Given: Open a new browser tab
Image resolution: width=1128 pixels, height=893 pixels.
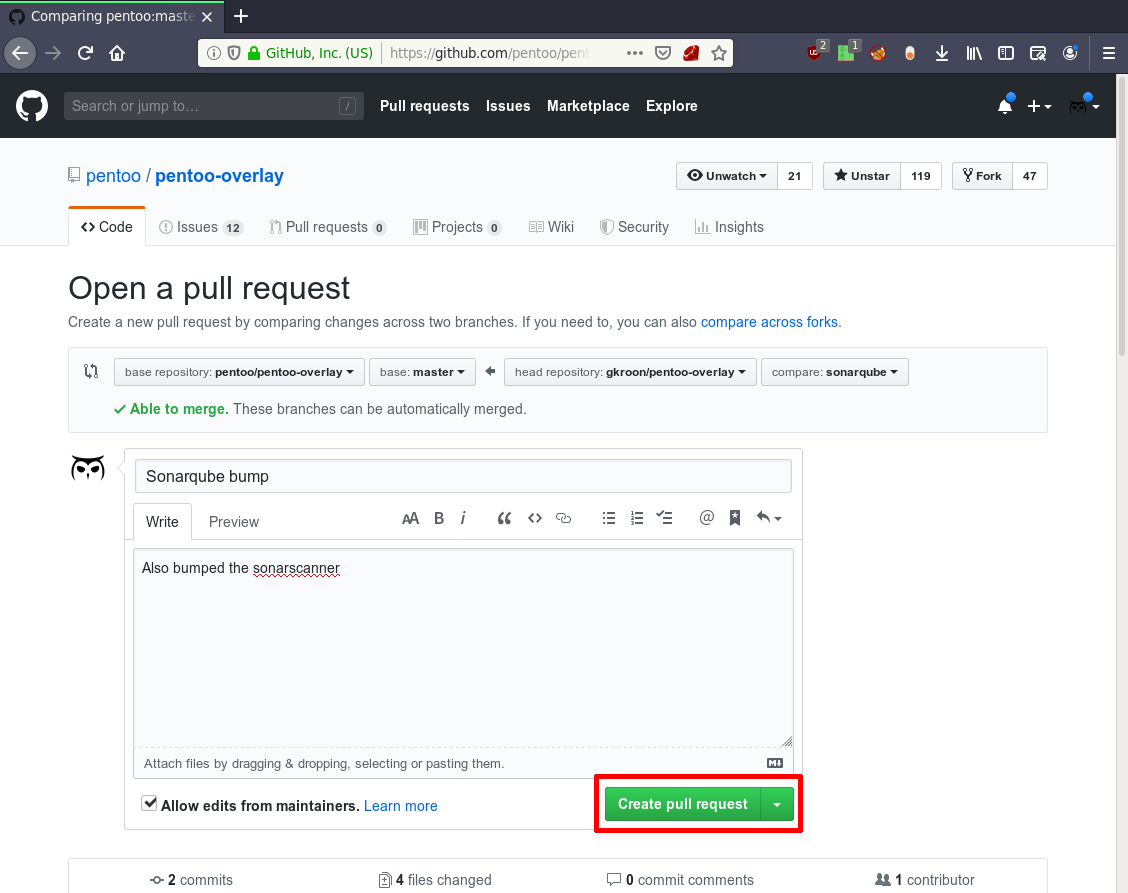Looking at the screenshot, I should [241, 16].
